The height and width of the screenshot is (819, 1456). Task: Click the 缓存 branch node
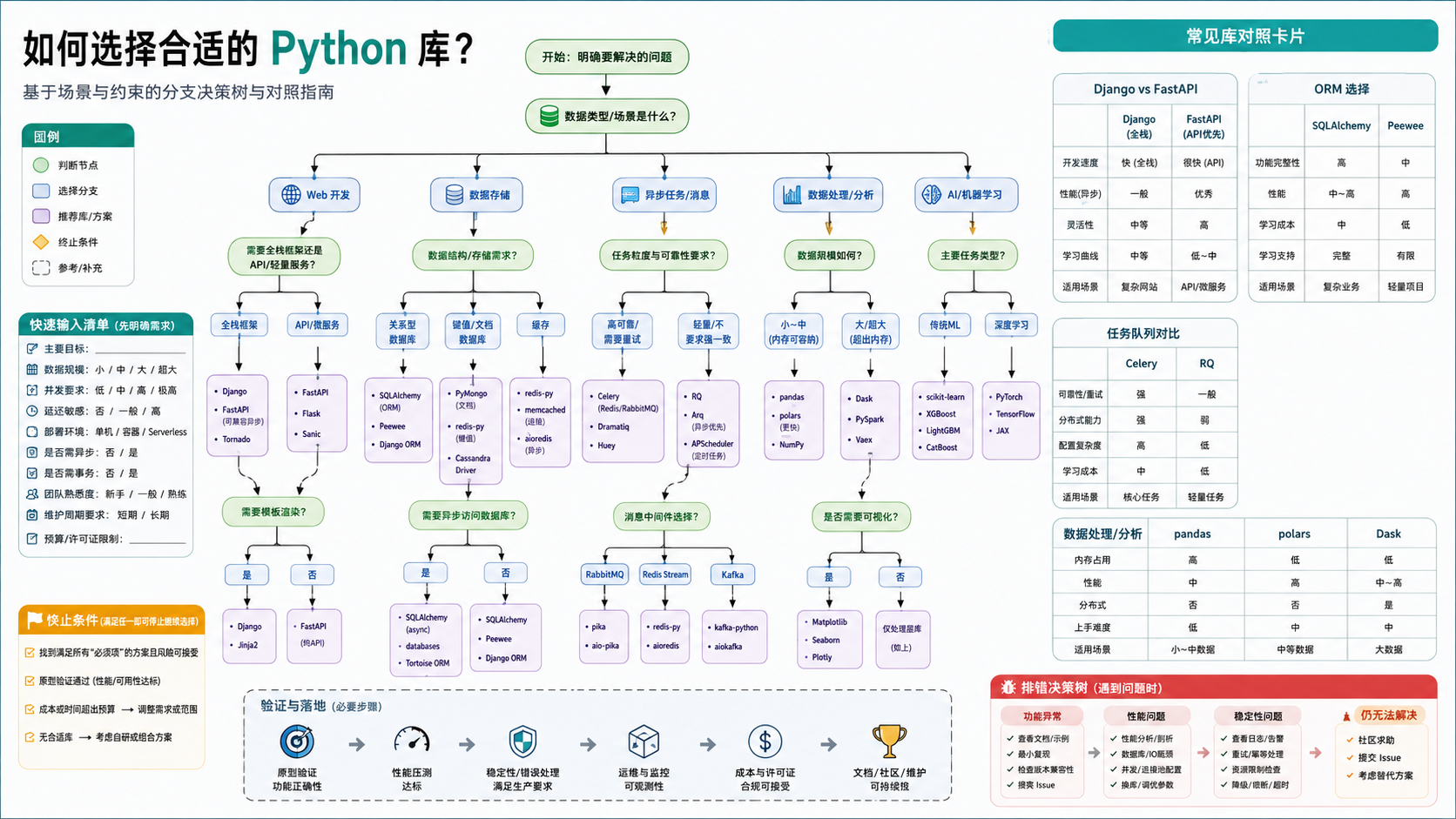pyautogui.click(x=541, y=325)
